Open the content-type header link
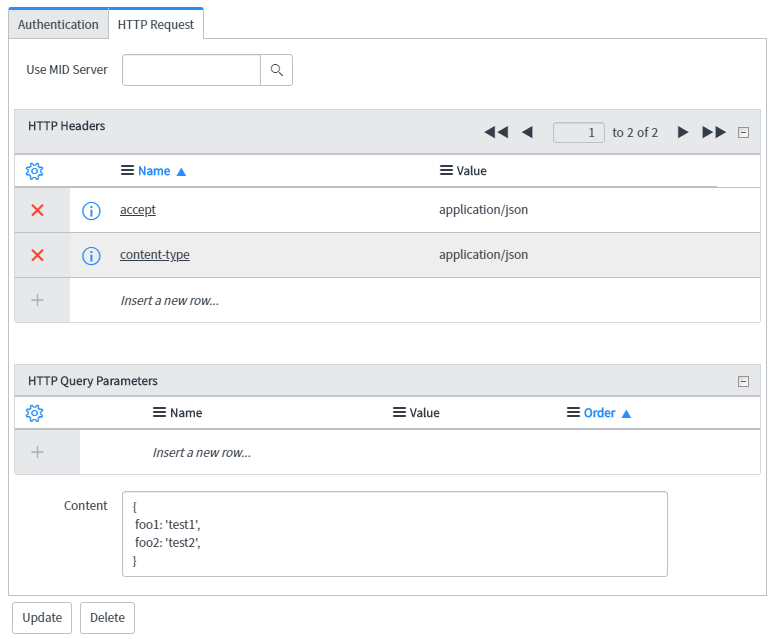 (155, 255)
